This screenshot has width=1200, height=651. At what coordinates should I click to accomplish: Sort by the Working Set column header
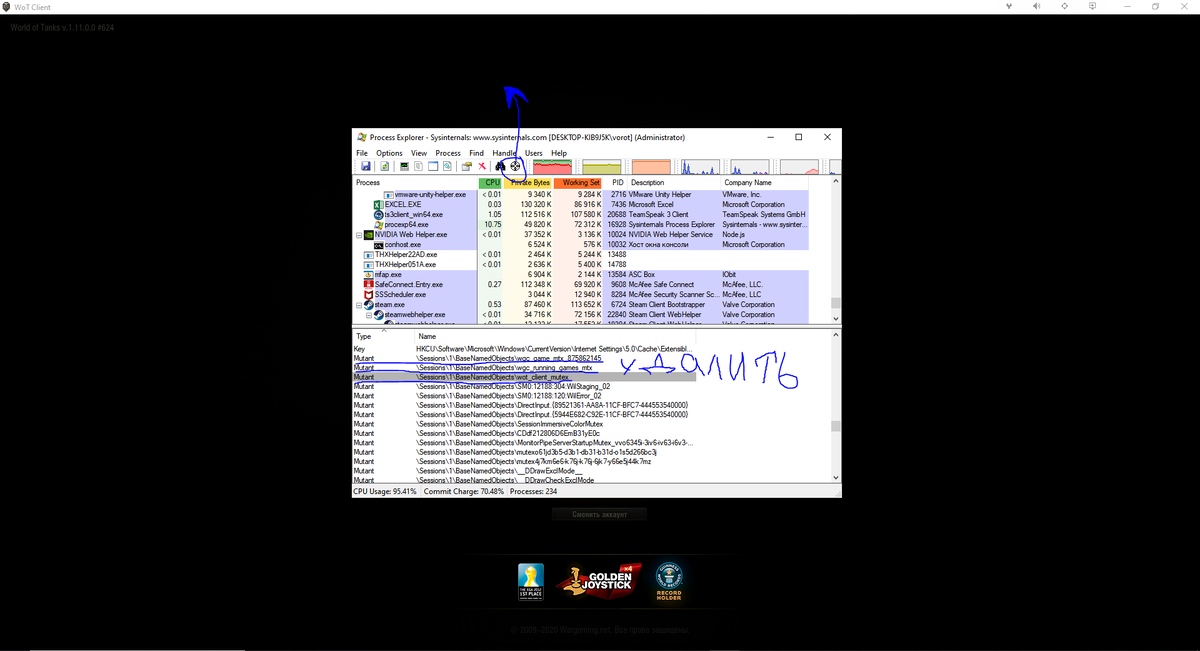click(x=580, y=183)
